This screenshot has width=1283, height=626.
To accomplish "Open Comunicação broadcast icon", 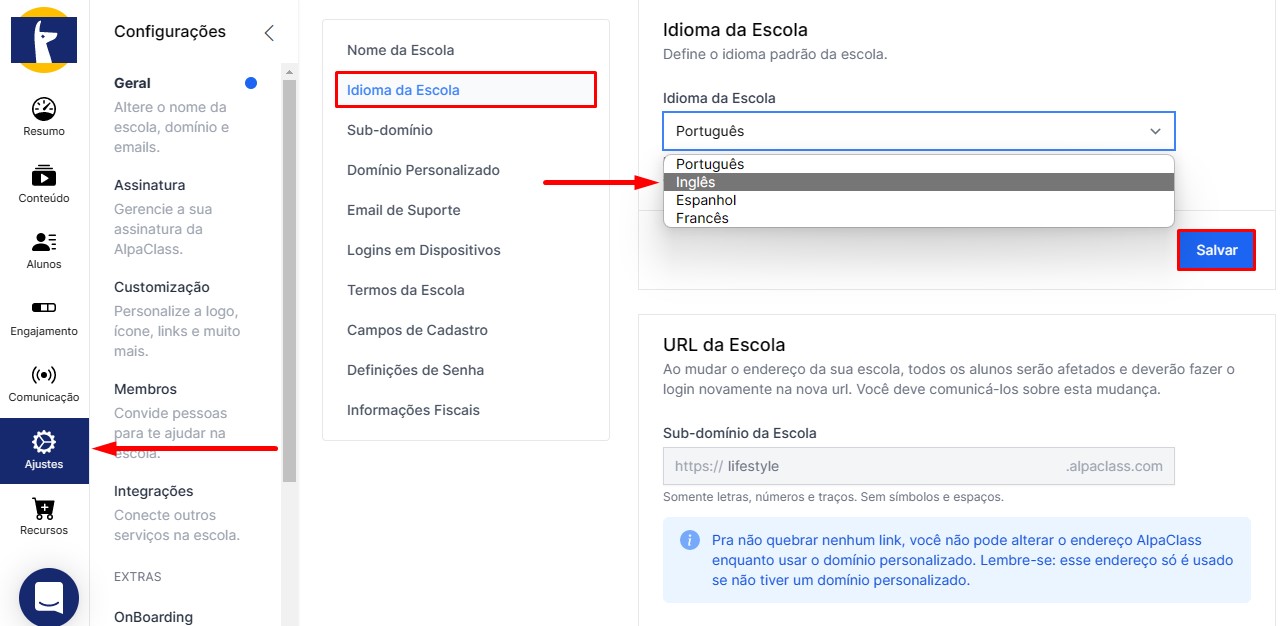I will [x=44, y=375].
